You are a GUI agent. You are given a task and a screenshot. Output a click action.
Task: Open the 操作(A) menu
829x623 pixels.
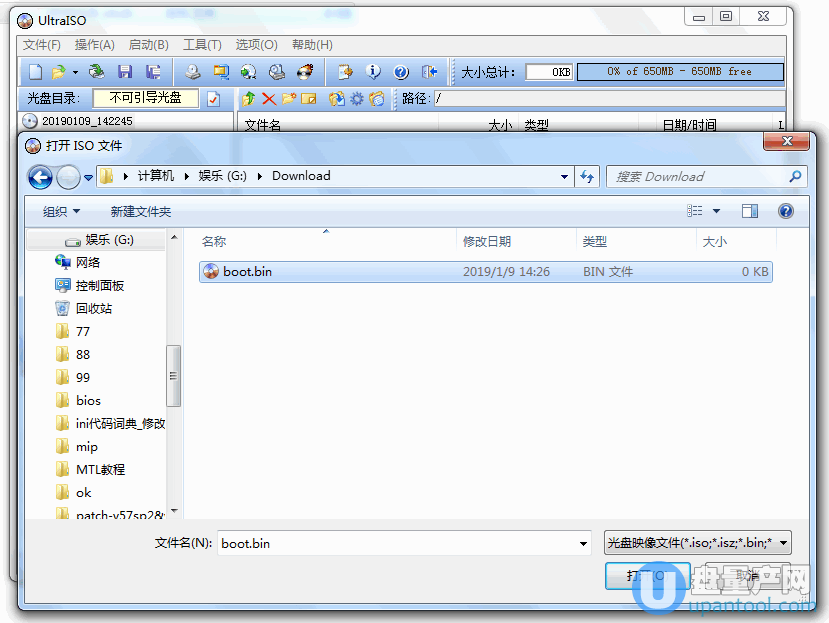click(x=95, y=45)
